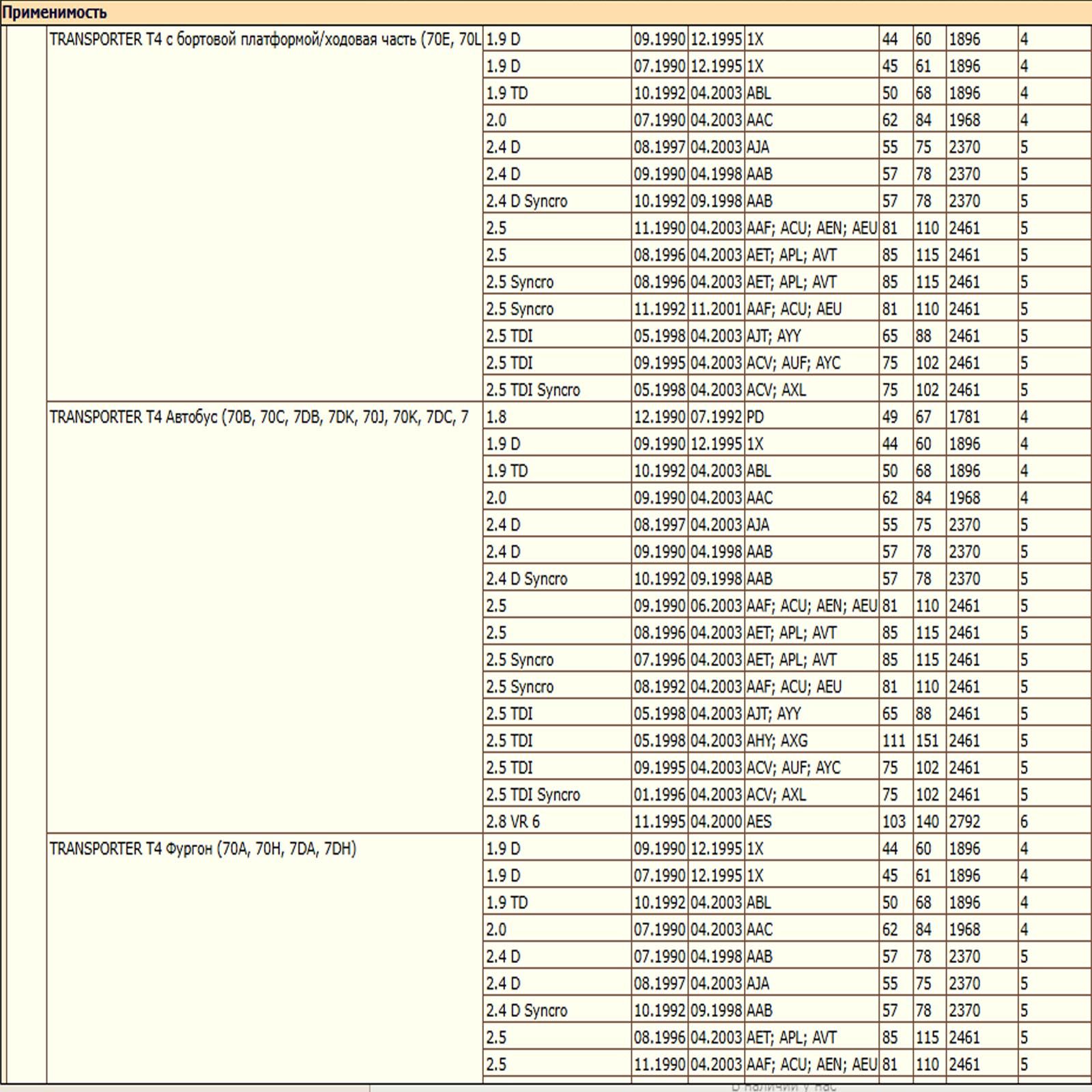Screen dimensions: 1092x1092
Task: Click the 04.2000 end date cell
Action: tap(717, 822)
